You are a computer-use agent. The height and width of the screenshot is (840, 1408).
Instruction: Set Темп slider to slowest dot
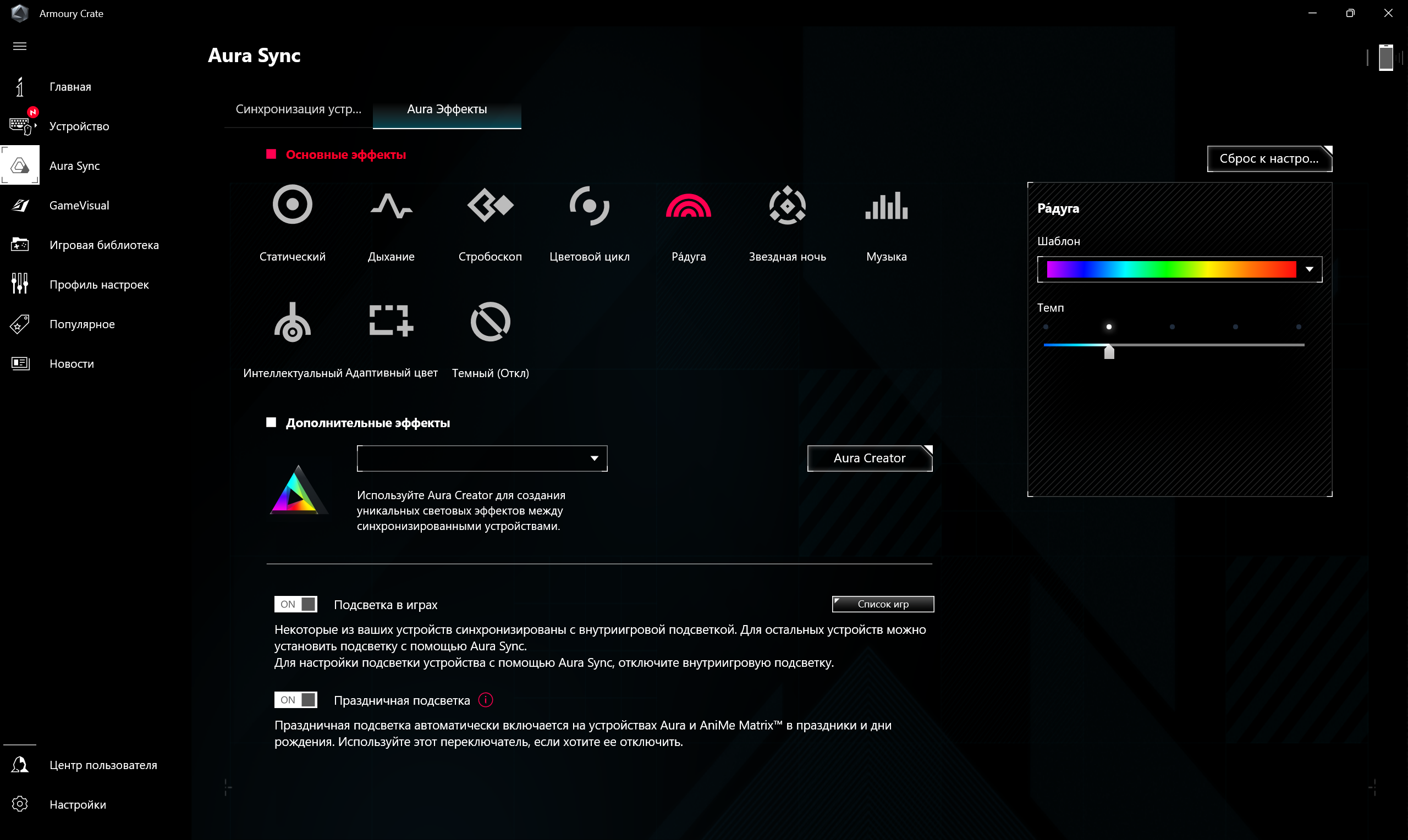pos(1046,327)
